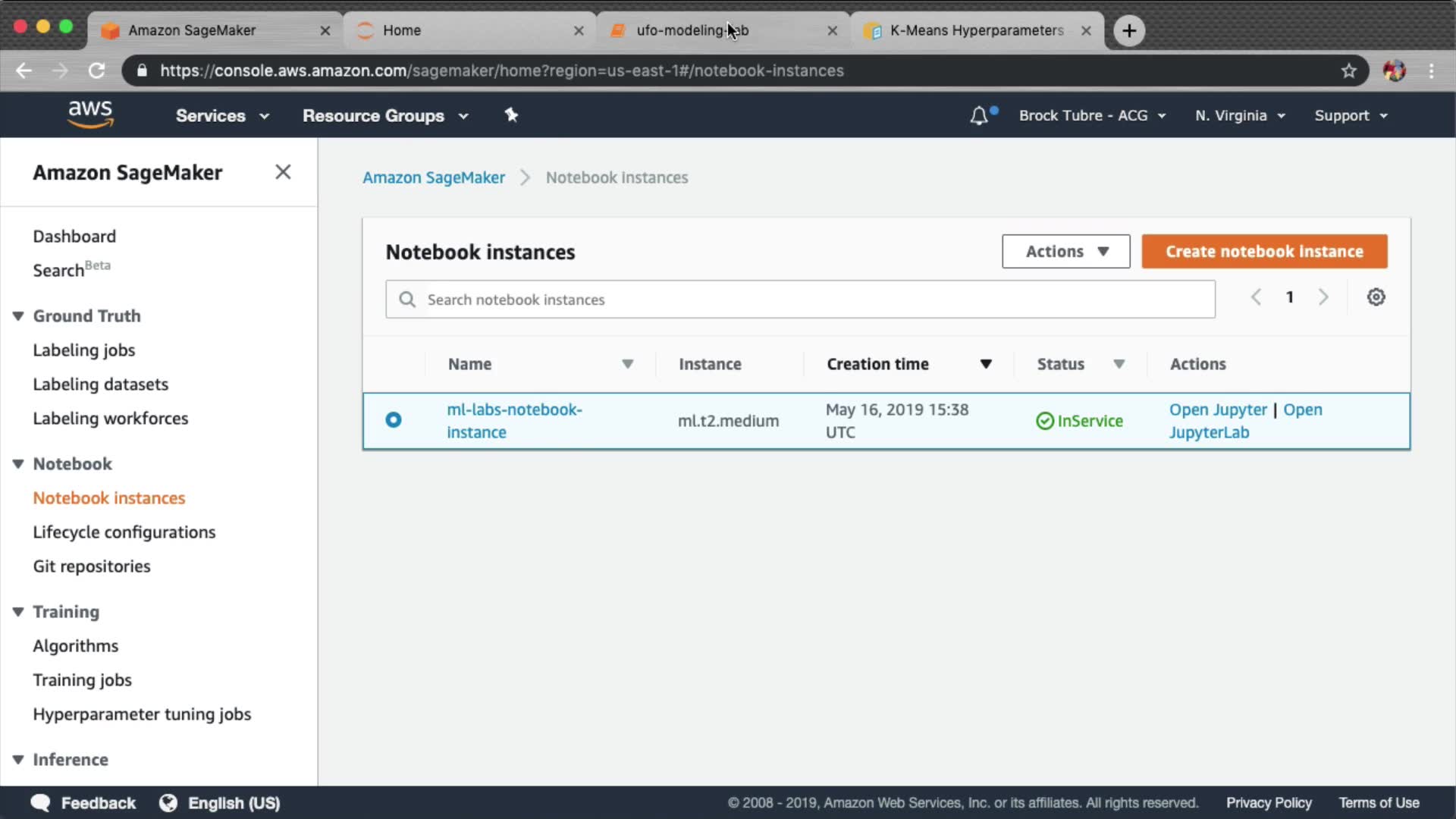Viewport: 1456px width, 819px height.
Task: Bookmark page with the star icon
Action: click(x=1348, y=71)
